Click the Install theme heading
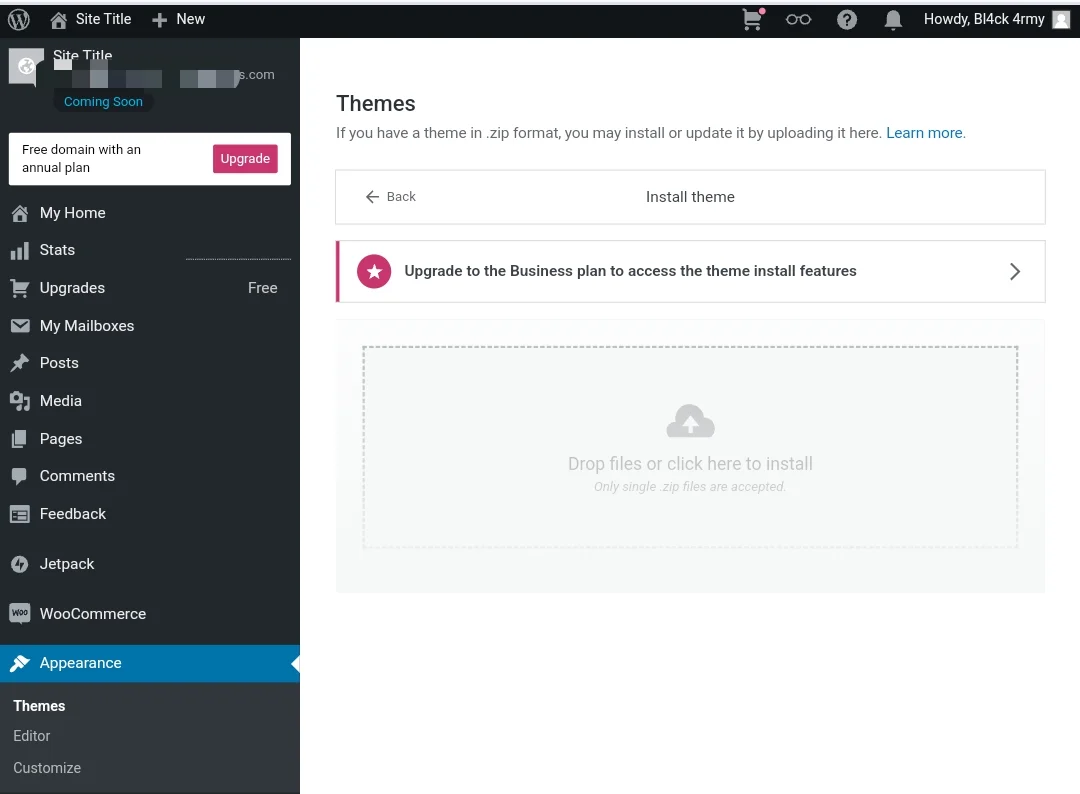This screenshot has height=794, width=1080. [x=690, y=197]
